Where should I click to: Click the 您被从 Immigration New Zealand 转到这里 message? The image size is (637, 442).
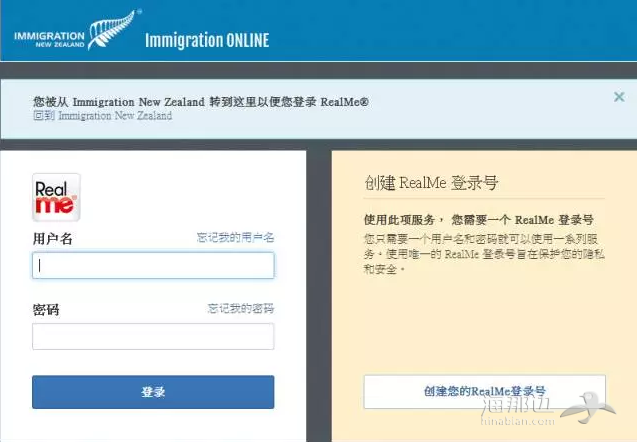[x=201, y=102]
